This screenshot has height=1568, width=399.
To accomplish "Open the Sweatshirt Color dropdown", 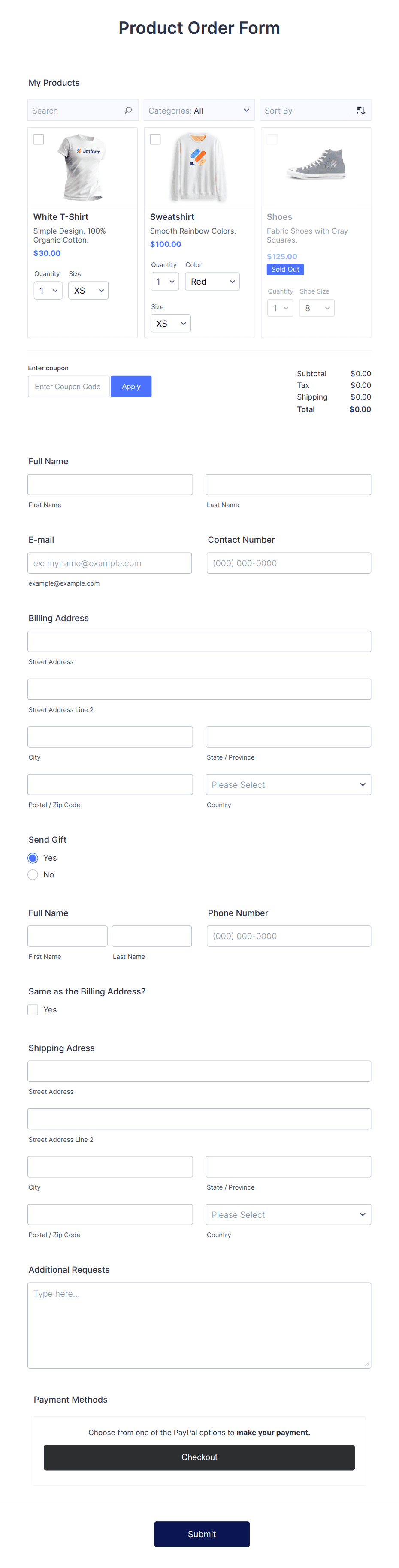I will point(212,281).
